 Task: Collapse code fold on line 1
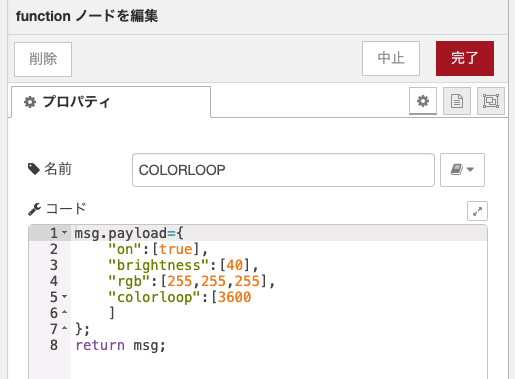click(65, 233)
